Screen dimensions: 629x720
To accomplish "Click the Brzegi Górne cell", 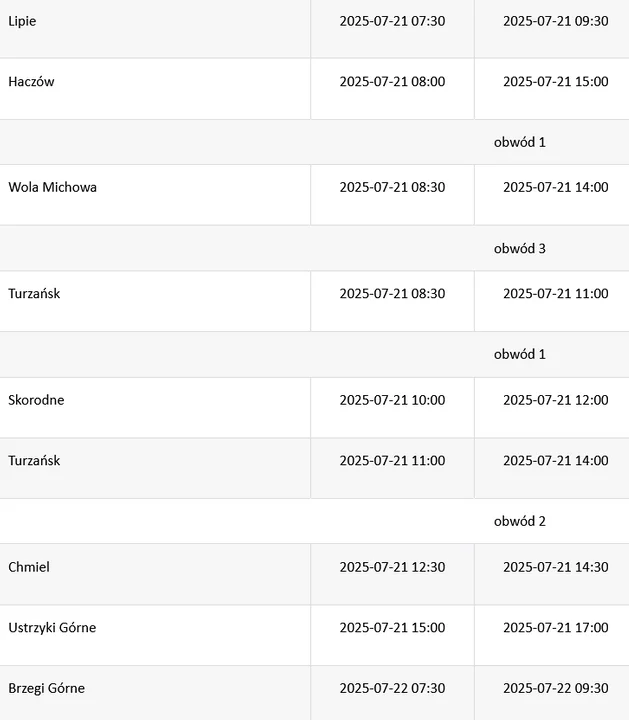I will [x=46, y=688].
